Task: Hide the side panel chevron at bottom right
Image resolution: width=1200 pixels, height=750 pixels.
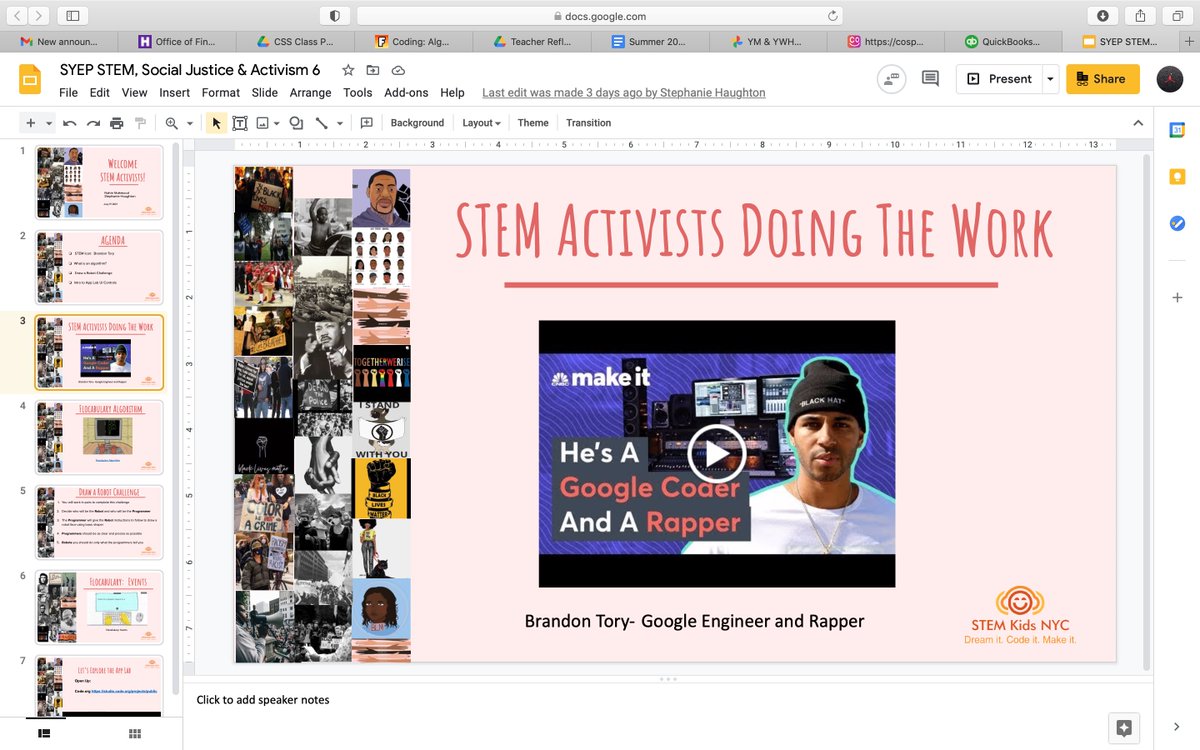Action: point(1176,727)
